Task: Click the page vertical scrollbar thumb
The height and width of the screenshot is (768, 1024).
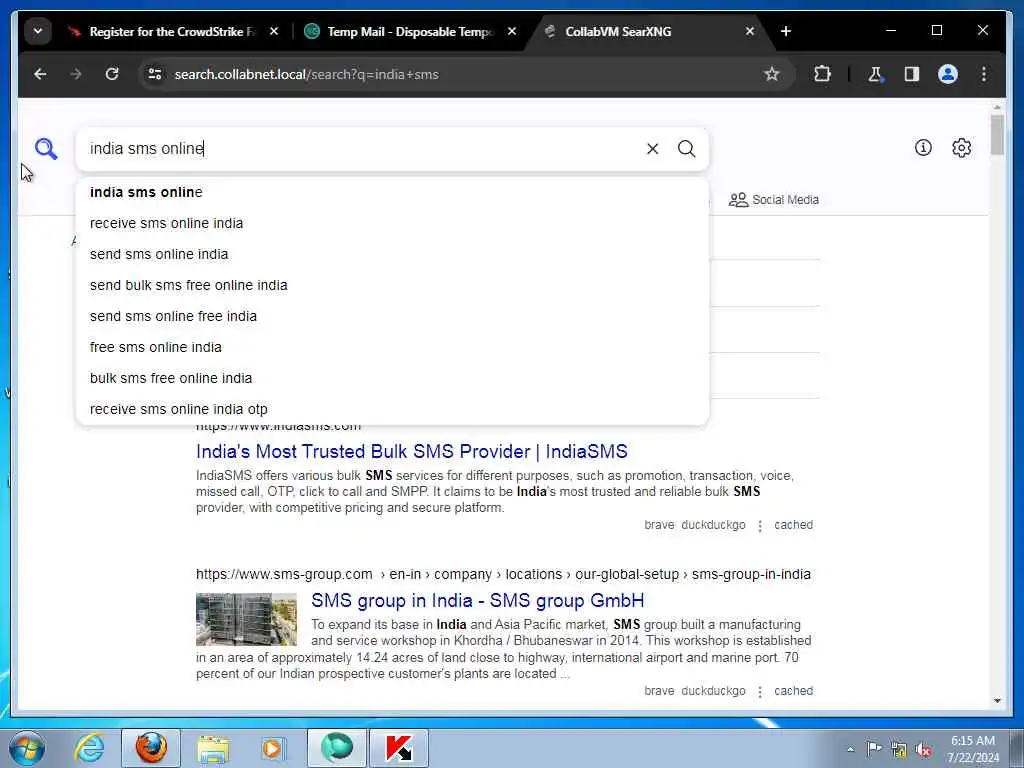Action: [997, 135]
